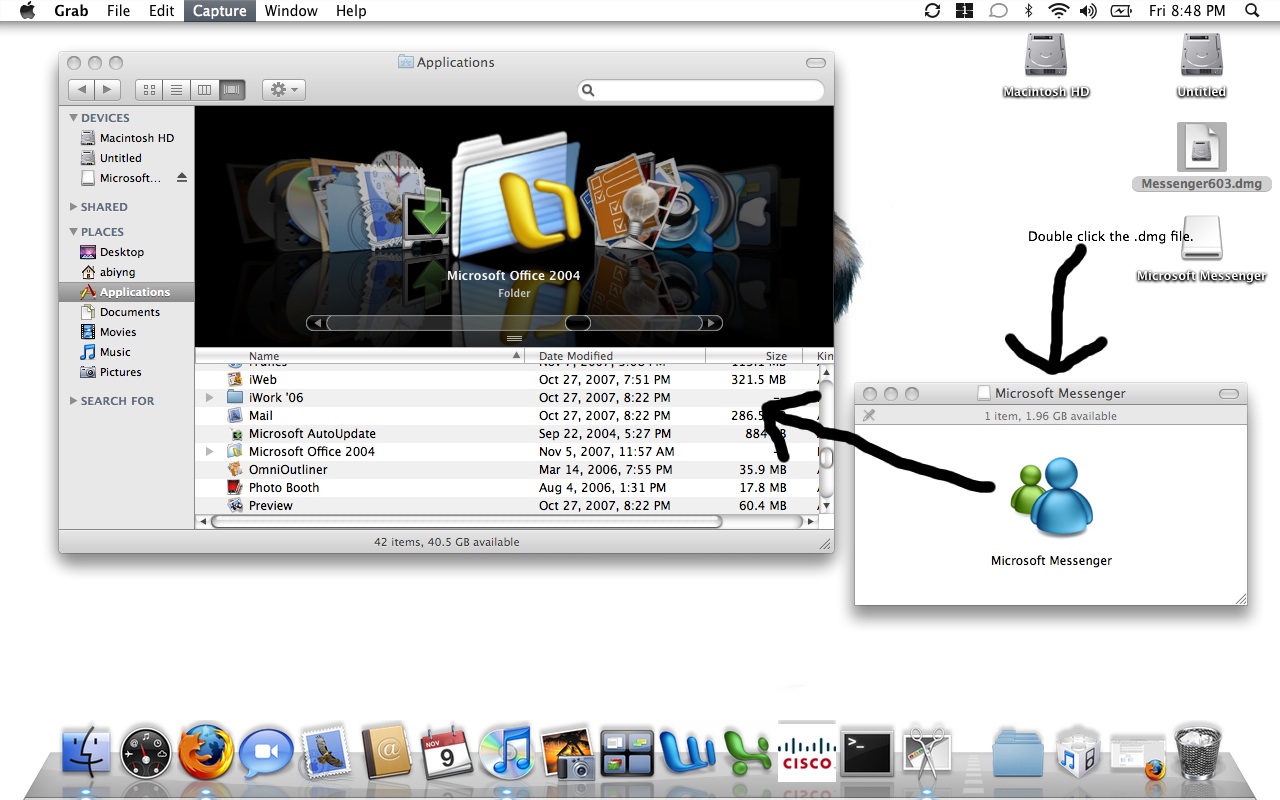Open the Action gear dropdown menu
The height and width of the screenshot is (800, 1280).
[x=284, y=90]
